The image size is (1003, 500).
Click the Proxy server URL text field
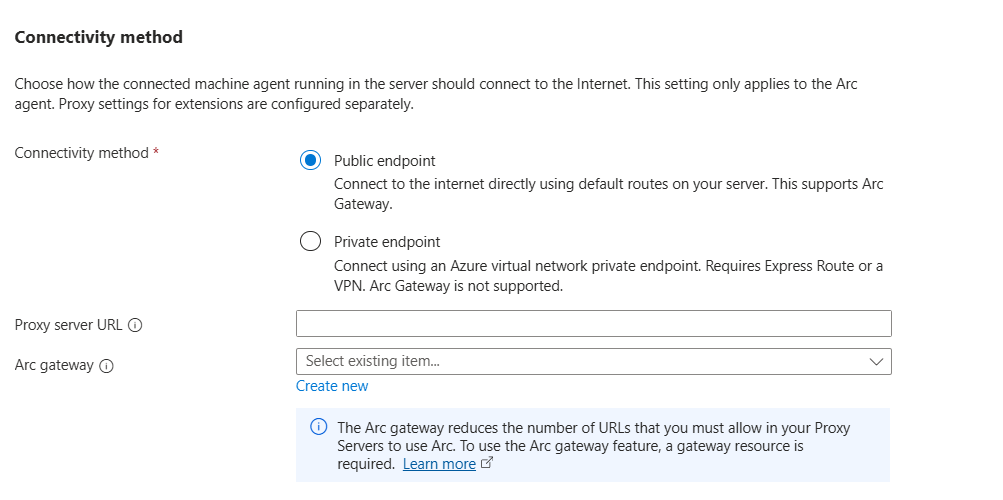click(x=593, y=324)
